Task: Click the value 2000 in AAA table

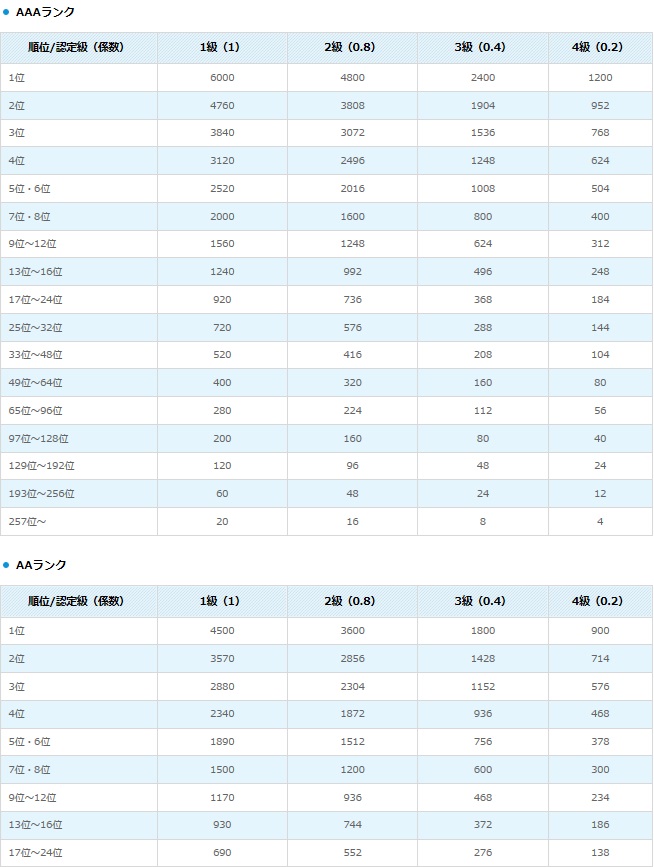Action: [222, 217]
